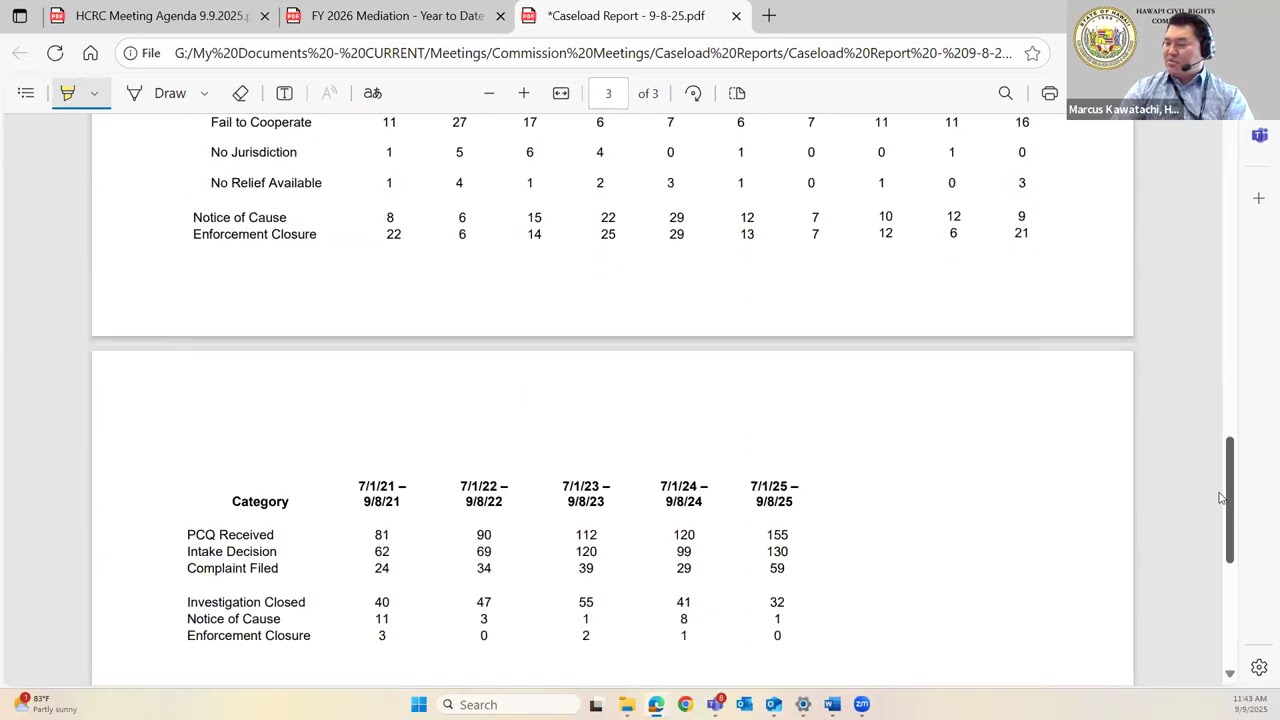The width and height of the screenshot is (1280, 720).
Task: Open the weather widget on taskbar
Action: pyautogui.click(x=45, y=704)
